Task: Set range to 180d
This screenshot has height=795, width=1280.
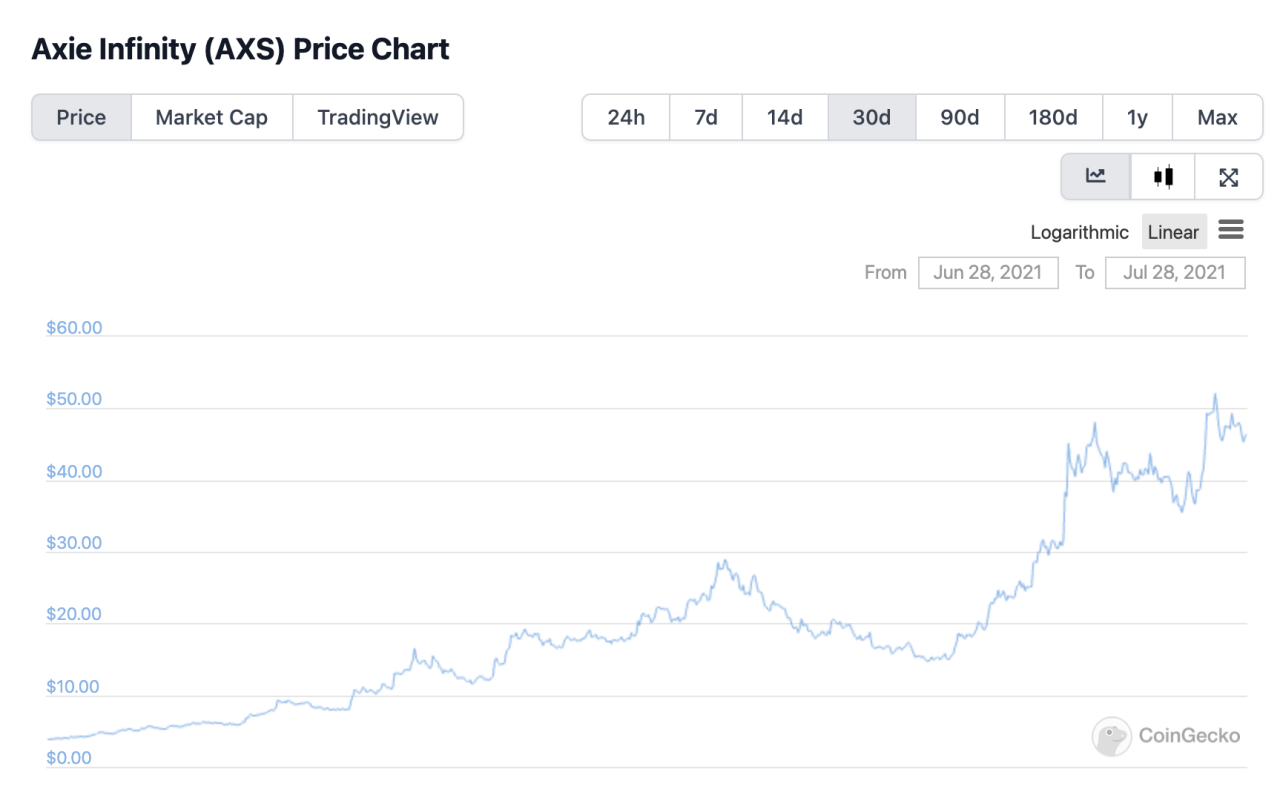Action: 1053,117
